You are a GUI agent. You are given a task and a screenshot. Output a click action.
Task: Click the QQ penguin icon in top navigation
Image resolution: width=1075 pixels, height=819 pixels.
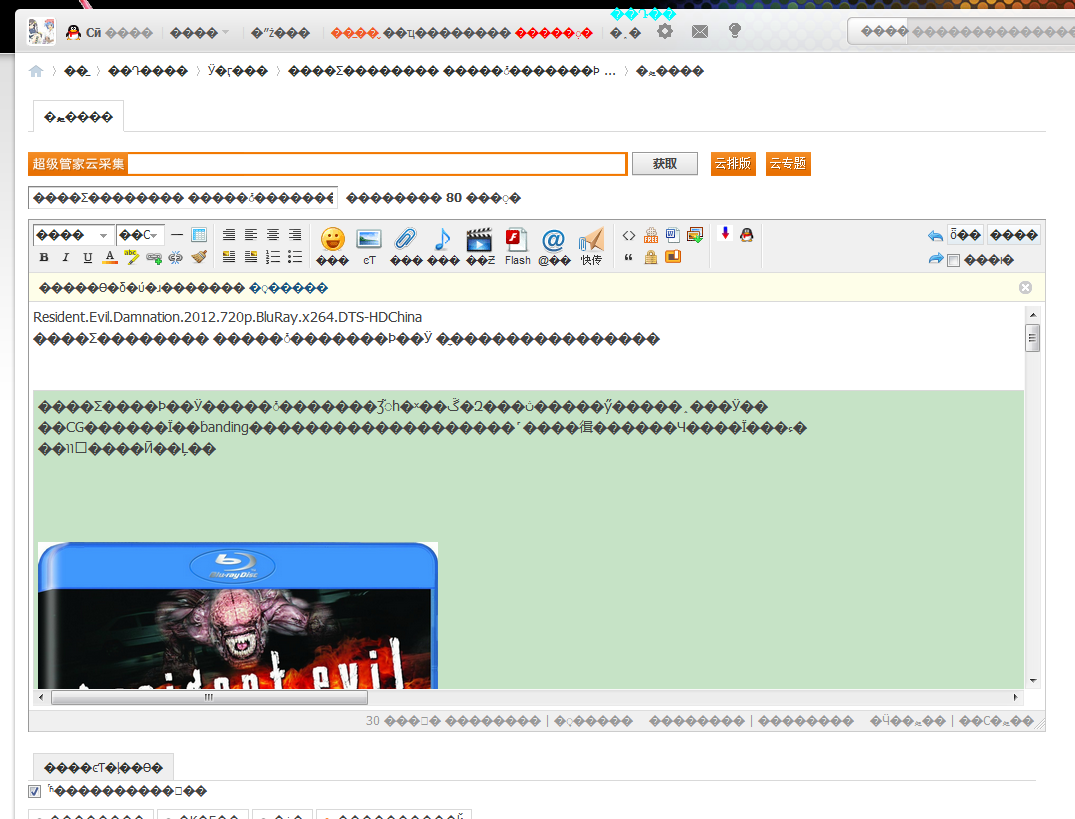[x=73, y=32]
